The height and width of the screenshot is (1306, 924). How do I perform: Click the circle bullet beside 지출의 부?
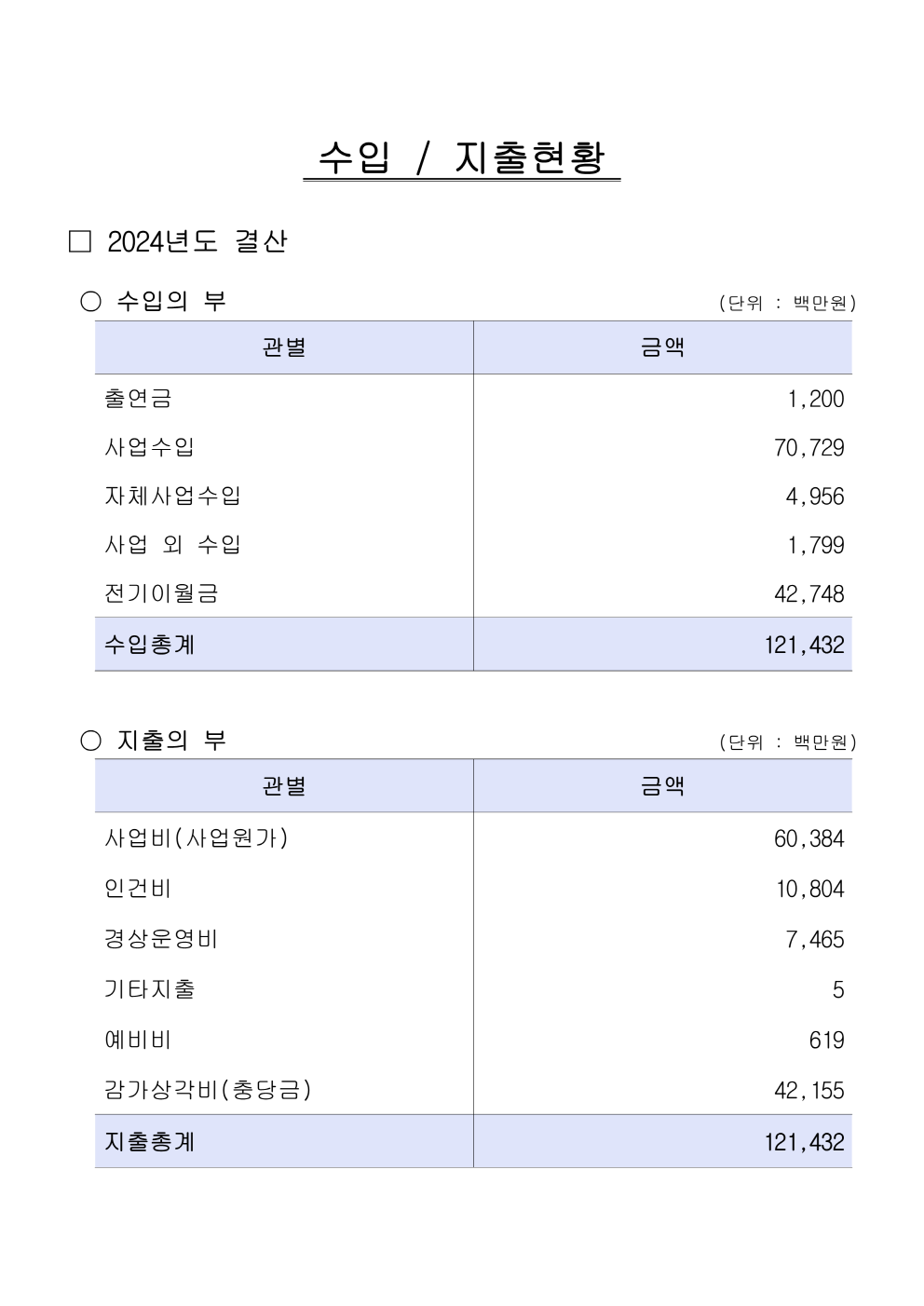pyautogui.click(x=90, y=741)
